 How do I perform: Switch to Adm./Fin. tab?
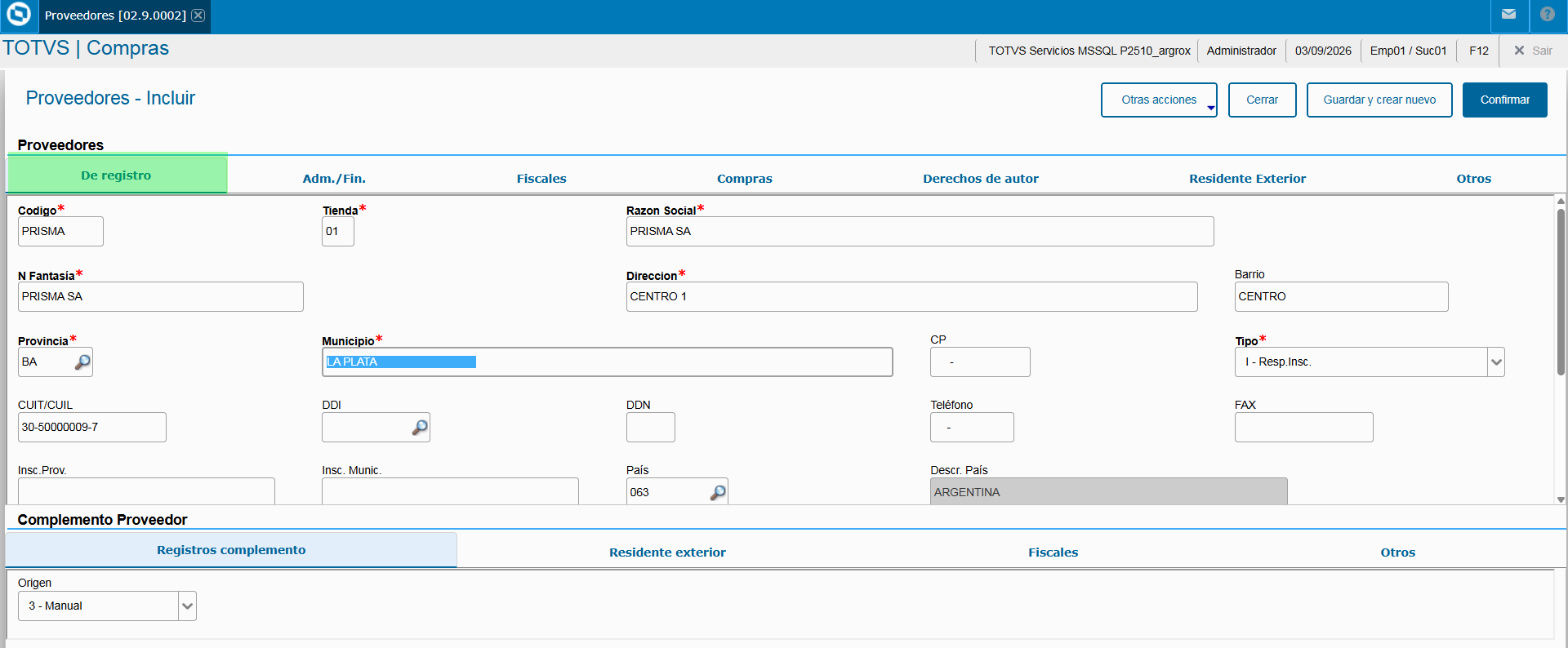pyautogui.click(x=334, y=178)
